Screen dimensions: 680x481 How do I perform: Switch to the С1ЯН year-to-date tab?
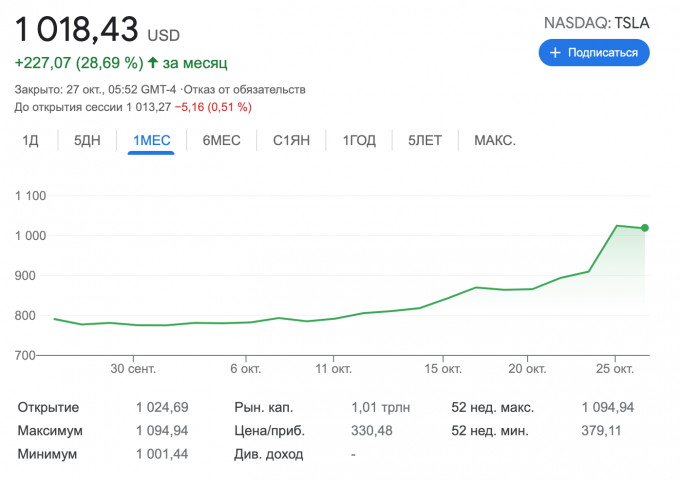point(291,141)
